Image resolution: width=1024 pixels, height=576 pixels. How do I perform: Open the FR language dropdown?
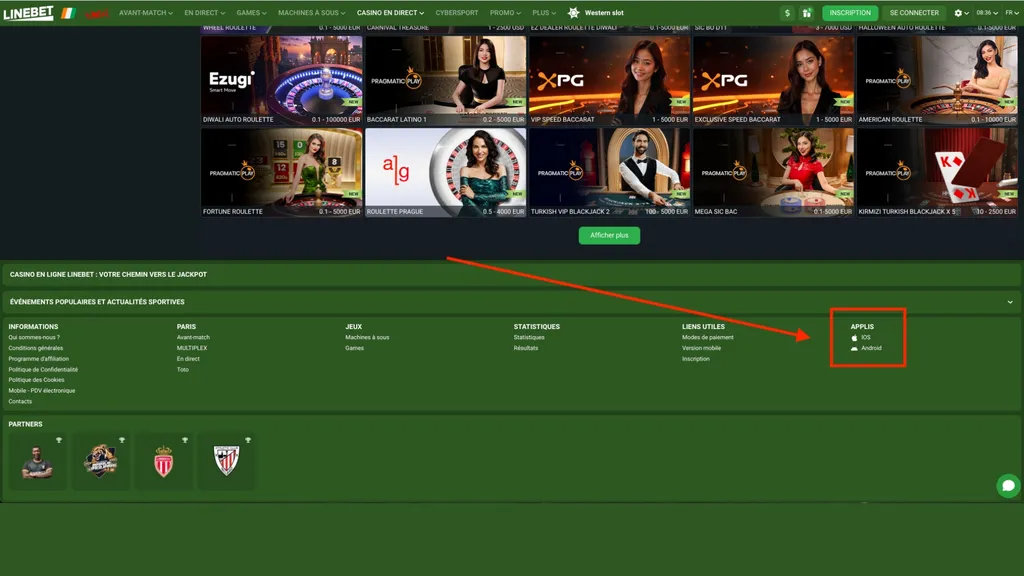click(1010, 13)
